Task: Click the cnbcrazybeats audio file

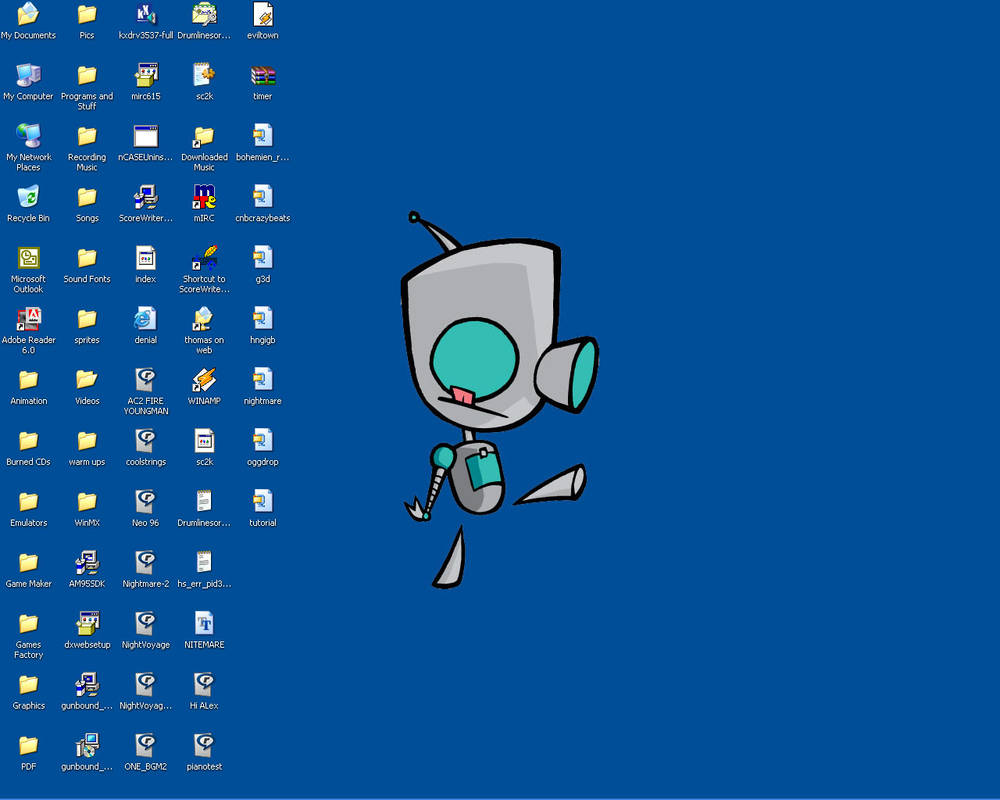Action: [x=263, y=204]
